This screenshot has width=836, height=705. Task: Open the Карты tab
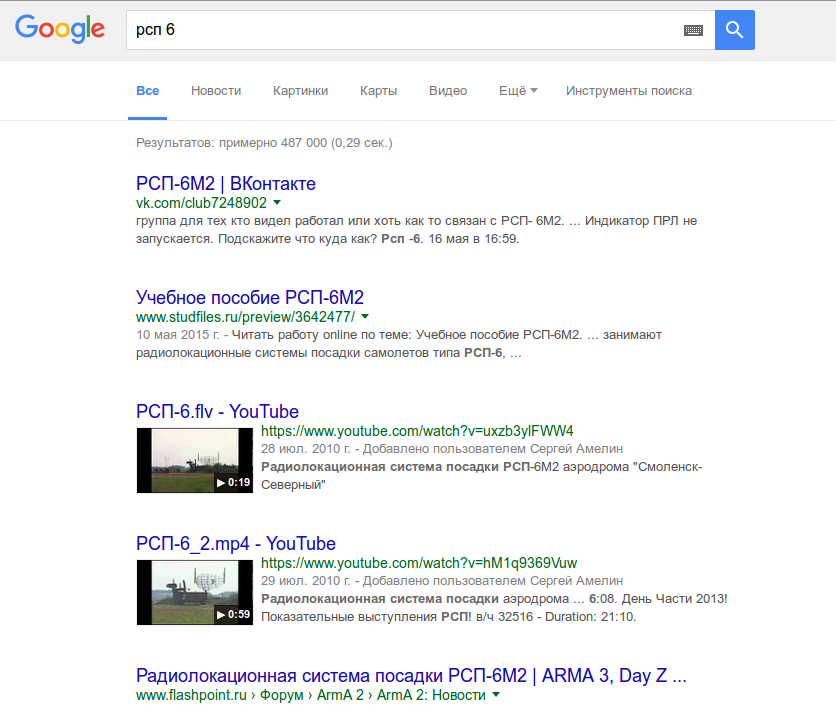[379, 91]
